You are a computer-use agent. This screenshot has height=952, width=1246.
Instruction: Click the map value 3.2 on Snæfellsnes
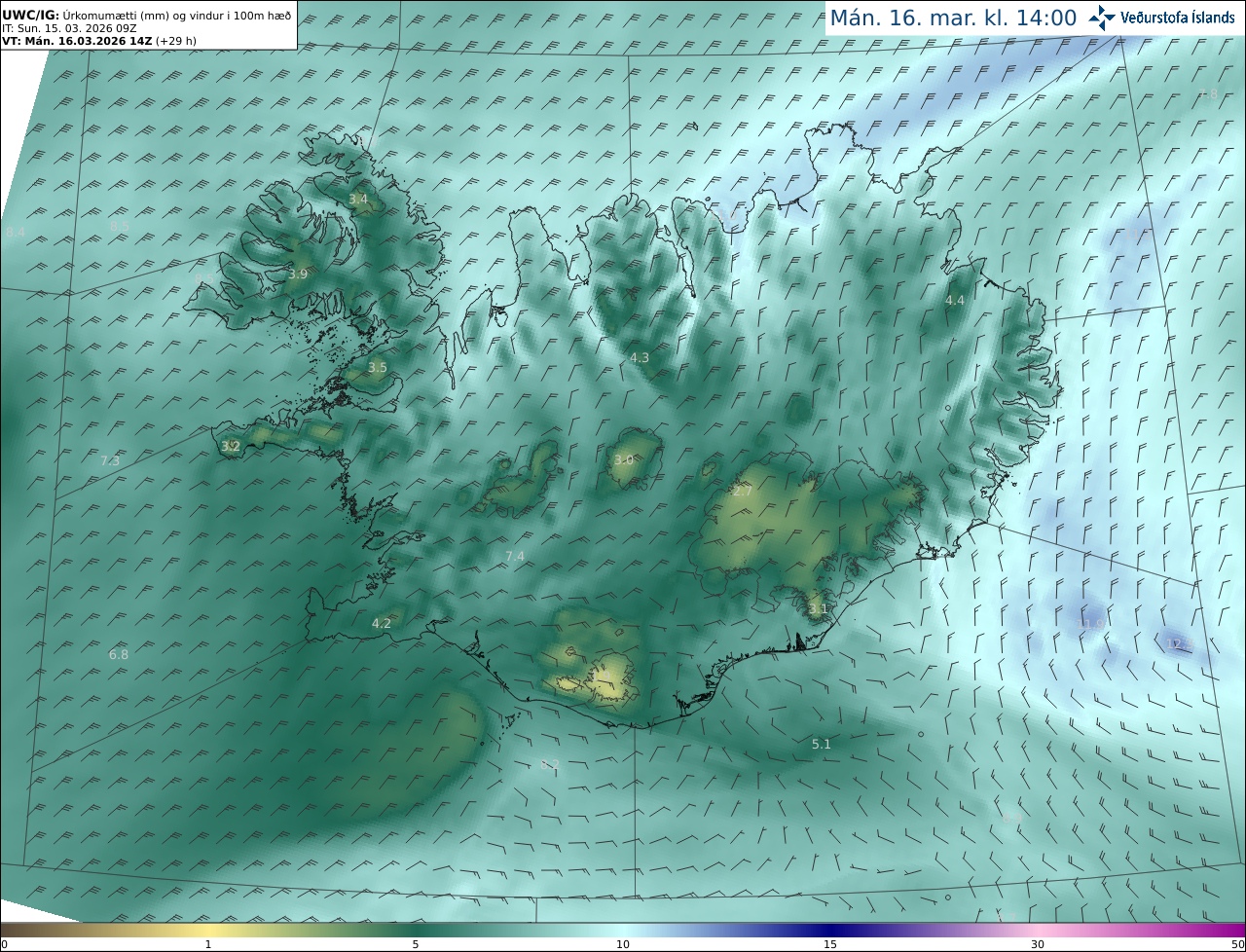click(231, 447)
